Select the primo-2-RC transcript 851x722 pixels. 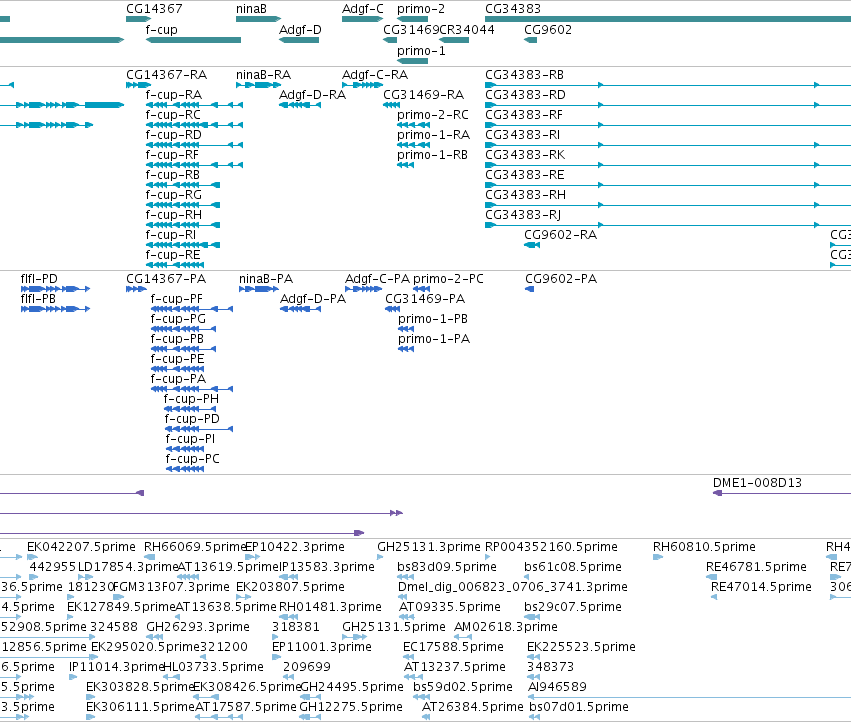414,125
